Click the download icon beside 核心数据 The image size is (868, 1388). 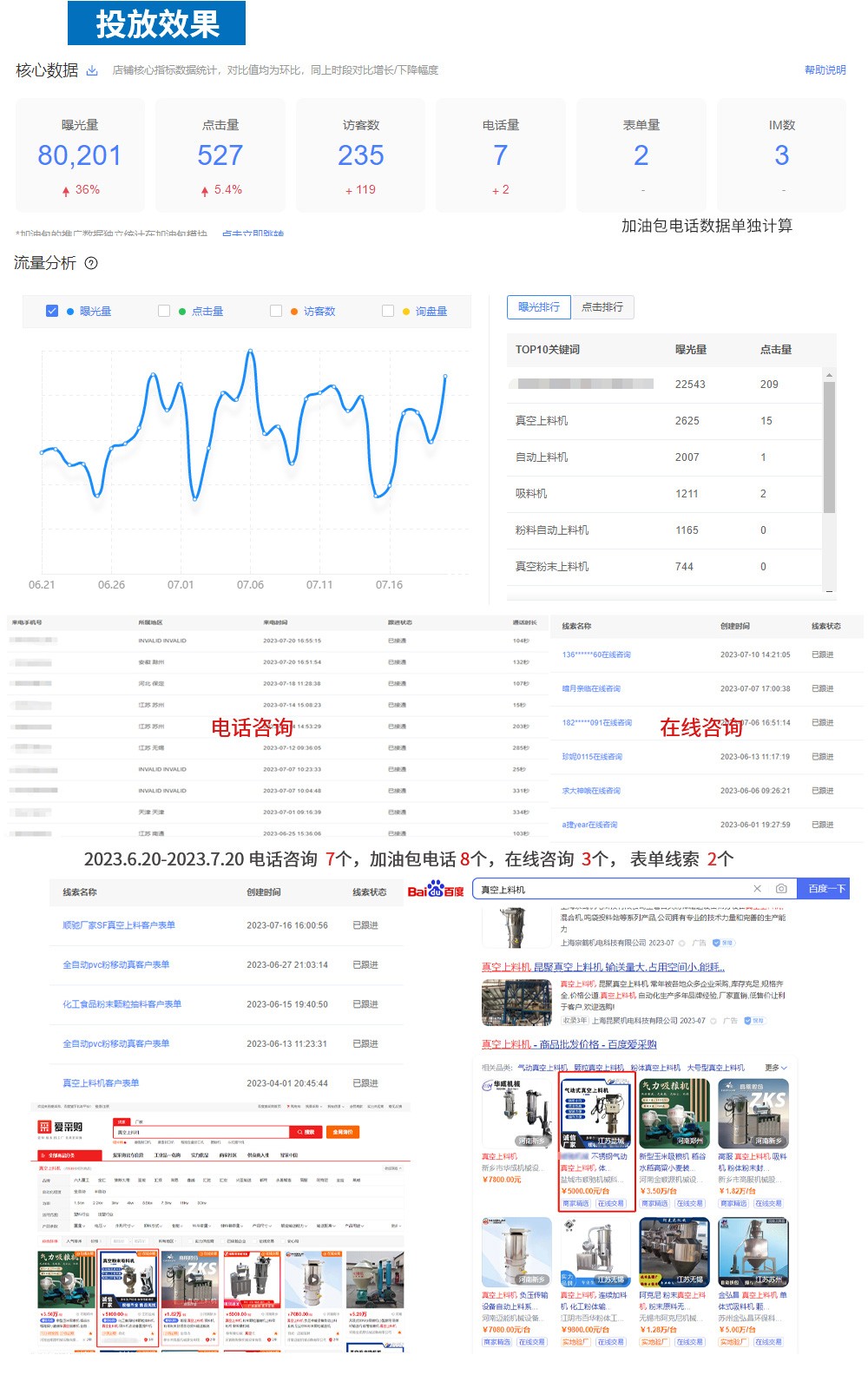[92, 71]
